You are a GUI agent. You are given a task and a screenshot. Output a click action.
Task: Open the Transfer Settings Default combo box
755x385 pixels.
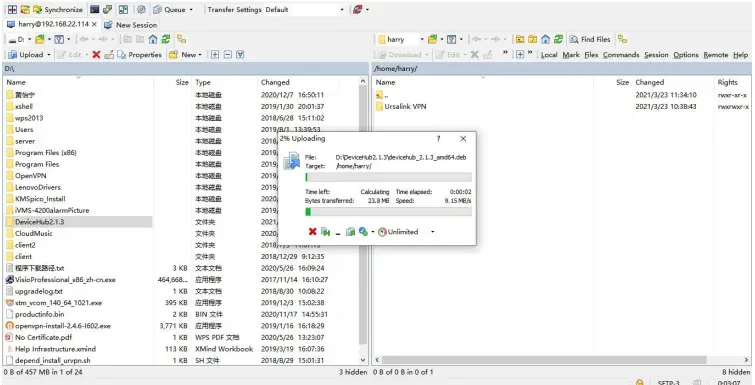click(305, 9)
